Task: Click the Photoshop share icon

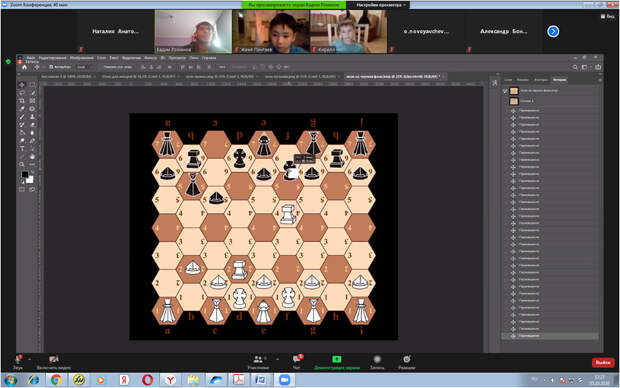Action: pyautogui.click(x=598, y=67)
